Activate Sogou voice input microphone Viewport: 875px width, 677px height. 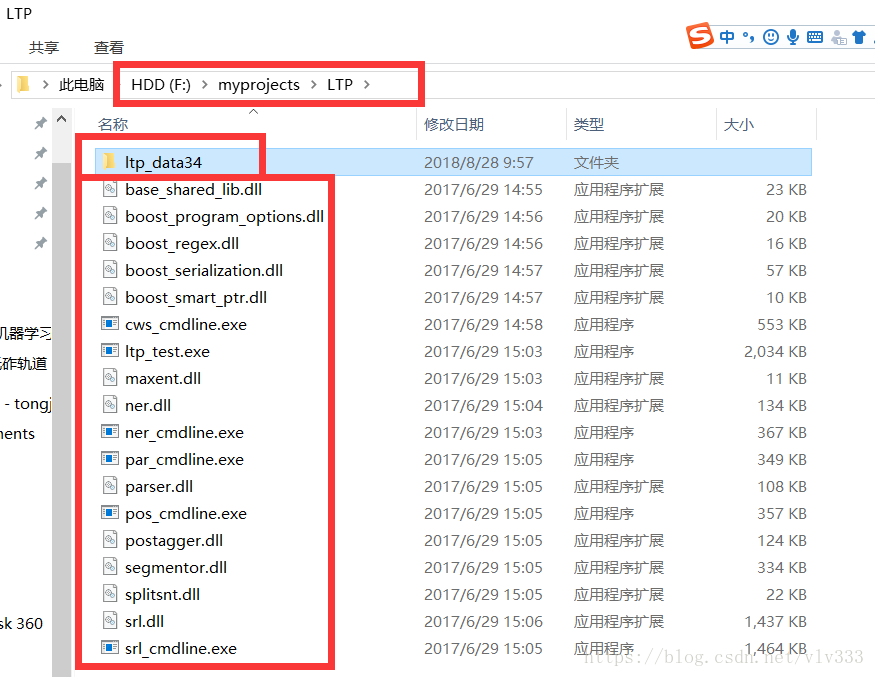792,37
